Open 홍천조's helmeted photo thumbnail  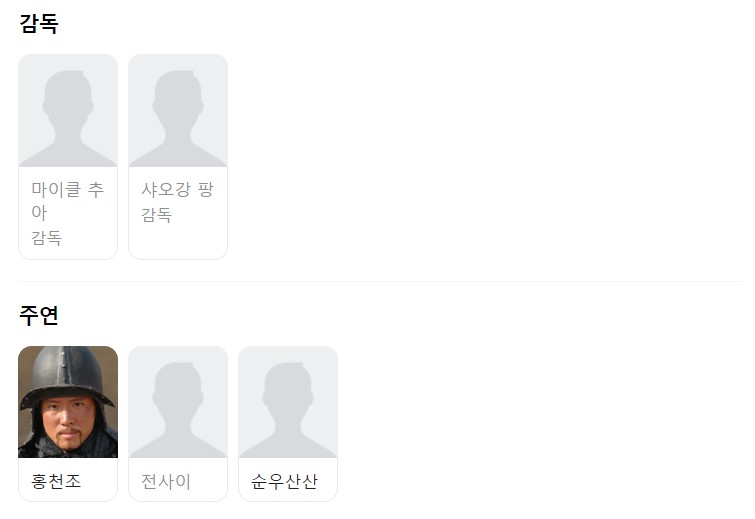click(68, 402)
